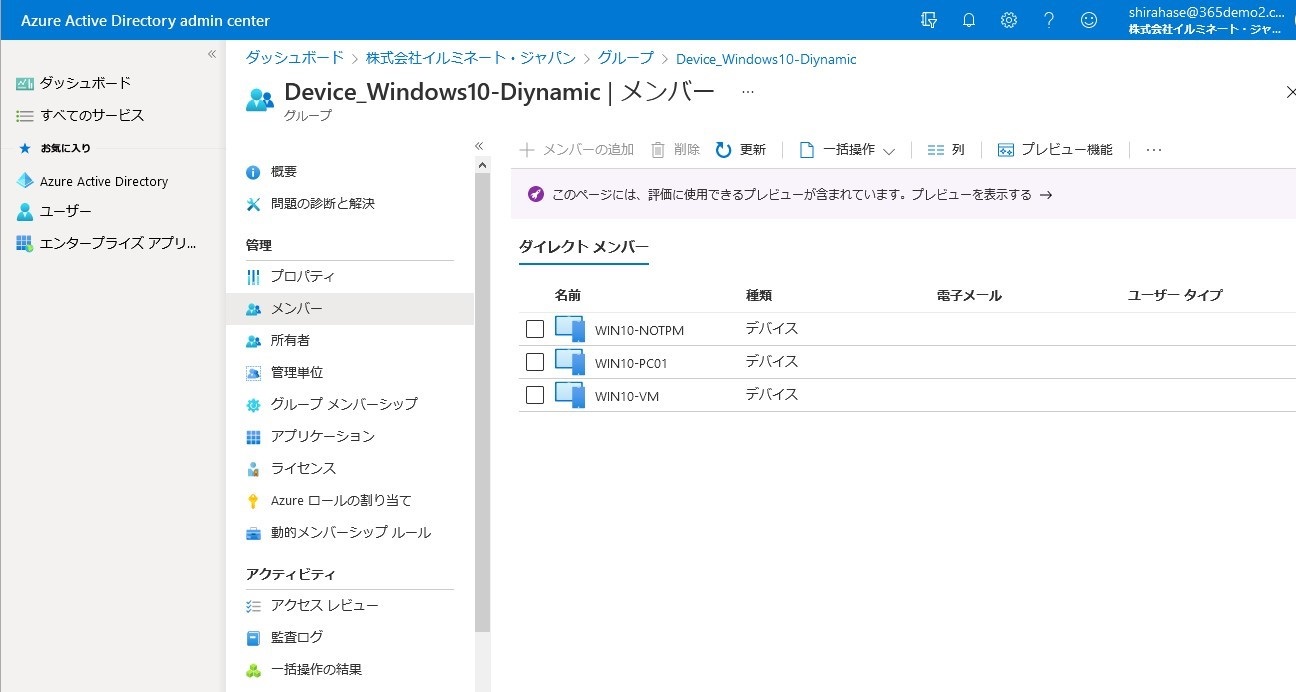The image size is (1296, 692).
Task: Tick the WIN10-VM checkbox
Action: click(x=535, y=395)
